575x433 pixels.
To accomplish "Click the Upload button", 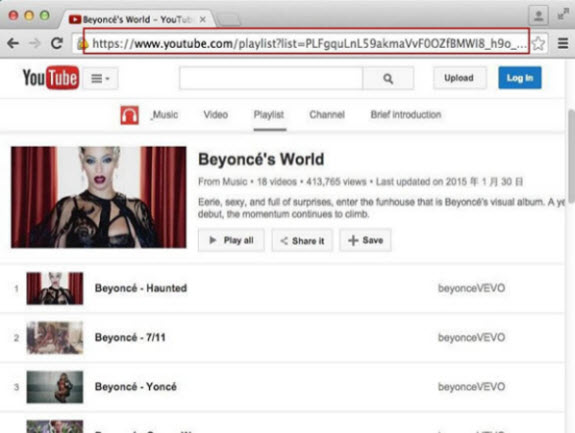I will point(459,78).
